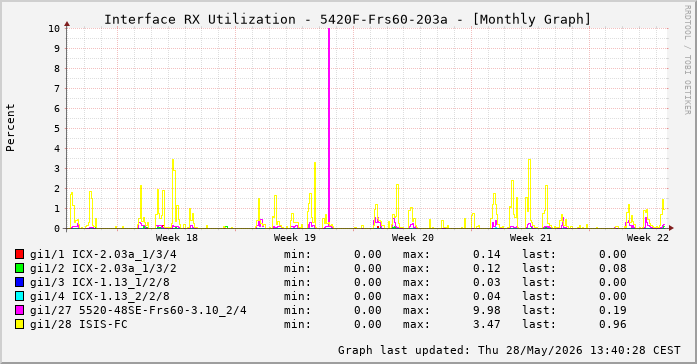Click legend label gi1/2 ICX-2.03a_1/3/2
The width and height of the screenshot is (697, 364).
(103, 268)
